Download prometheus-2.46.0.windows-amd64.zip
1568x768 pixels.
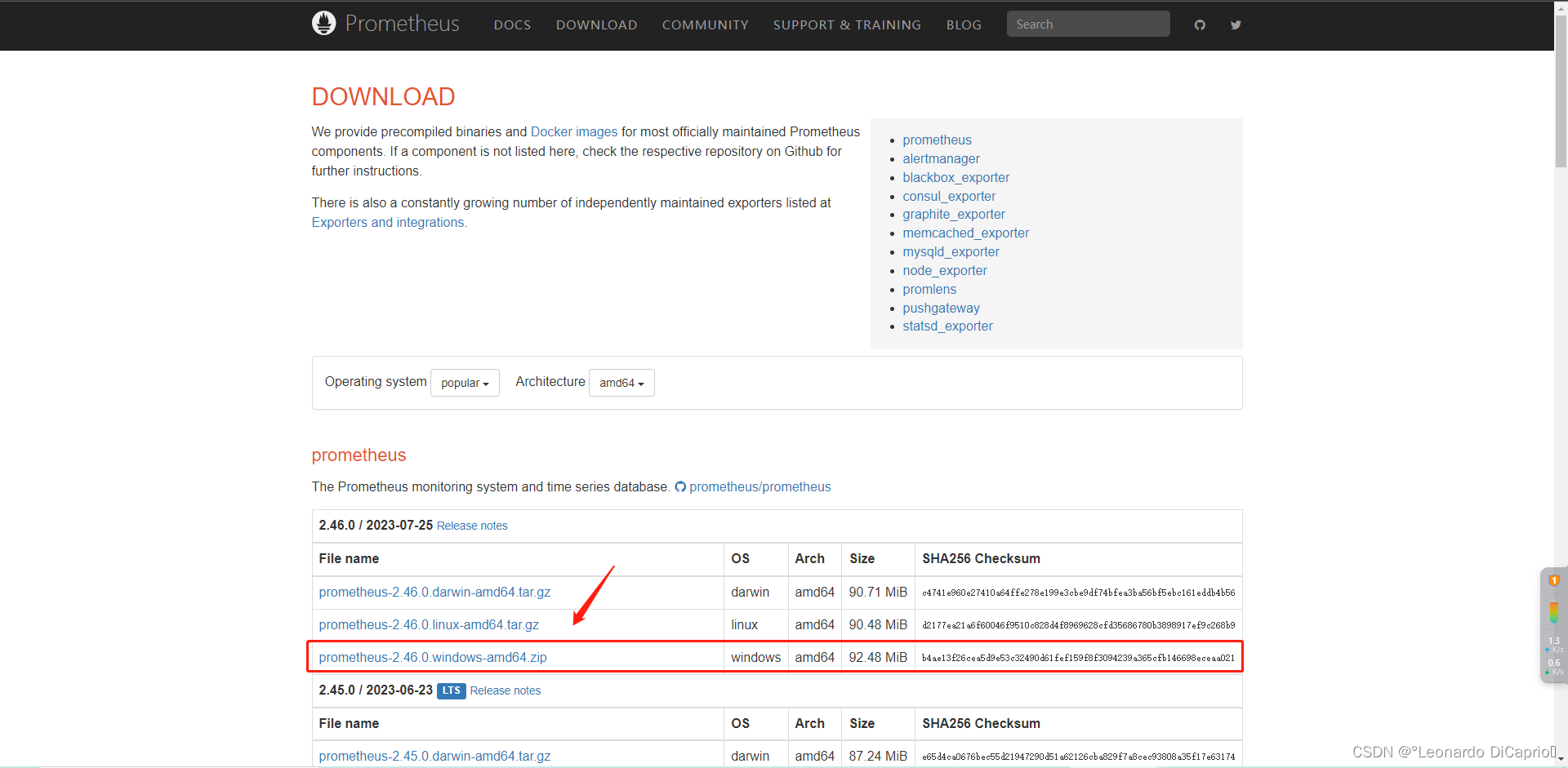pyautogui.click(x=432, y=657)
